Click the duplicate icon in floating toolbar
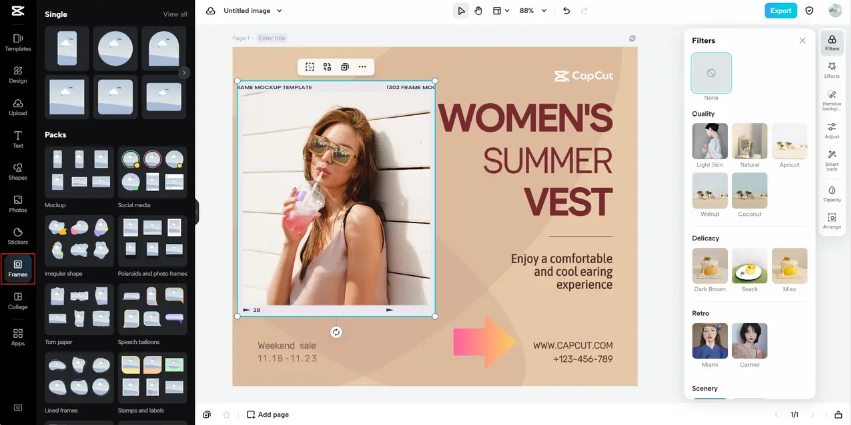Screen dimensions: 851x425 tap(345, 67)
